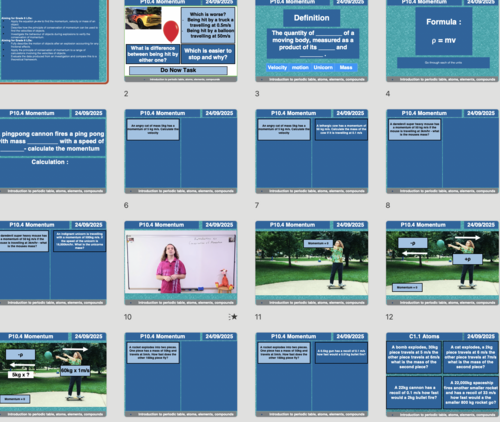Viewport: 500px width, 422px height.
Task: Click the slide number 2 label
Action: tap(126, 94)
